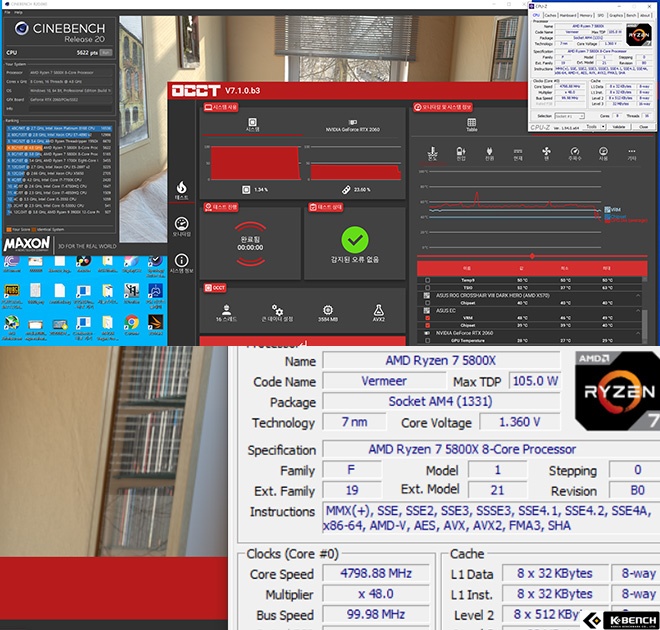Select the top Intel Xeon Platinum ranking row
The height and width of the screenshot is (630, 660).
[x=59, y=128]
